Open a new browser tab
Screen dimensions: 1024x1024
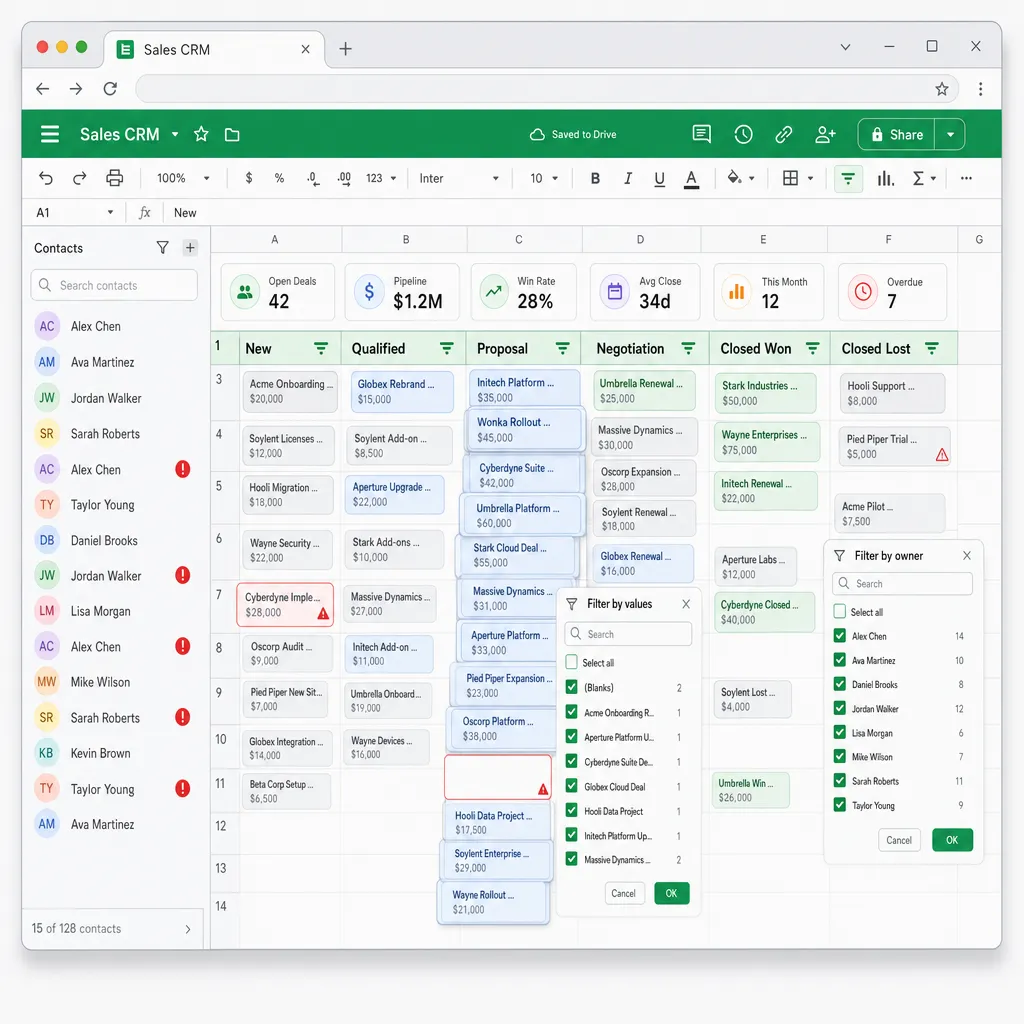point(345,49)
